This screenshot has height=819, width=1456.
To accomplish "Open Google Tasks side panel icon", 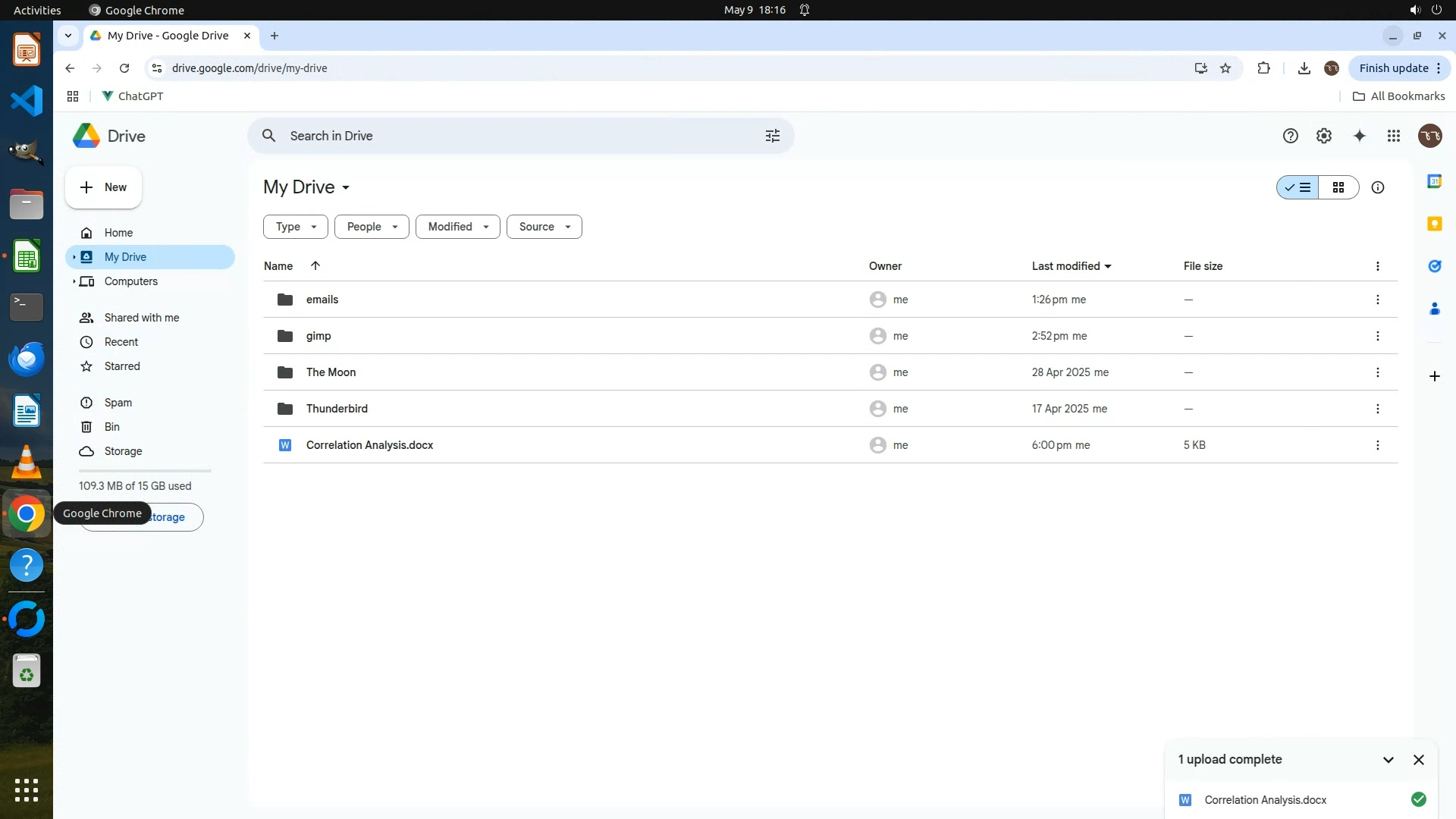I will pos(1434,266).
